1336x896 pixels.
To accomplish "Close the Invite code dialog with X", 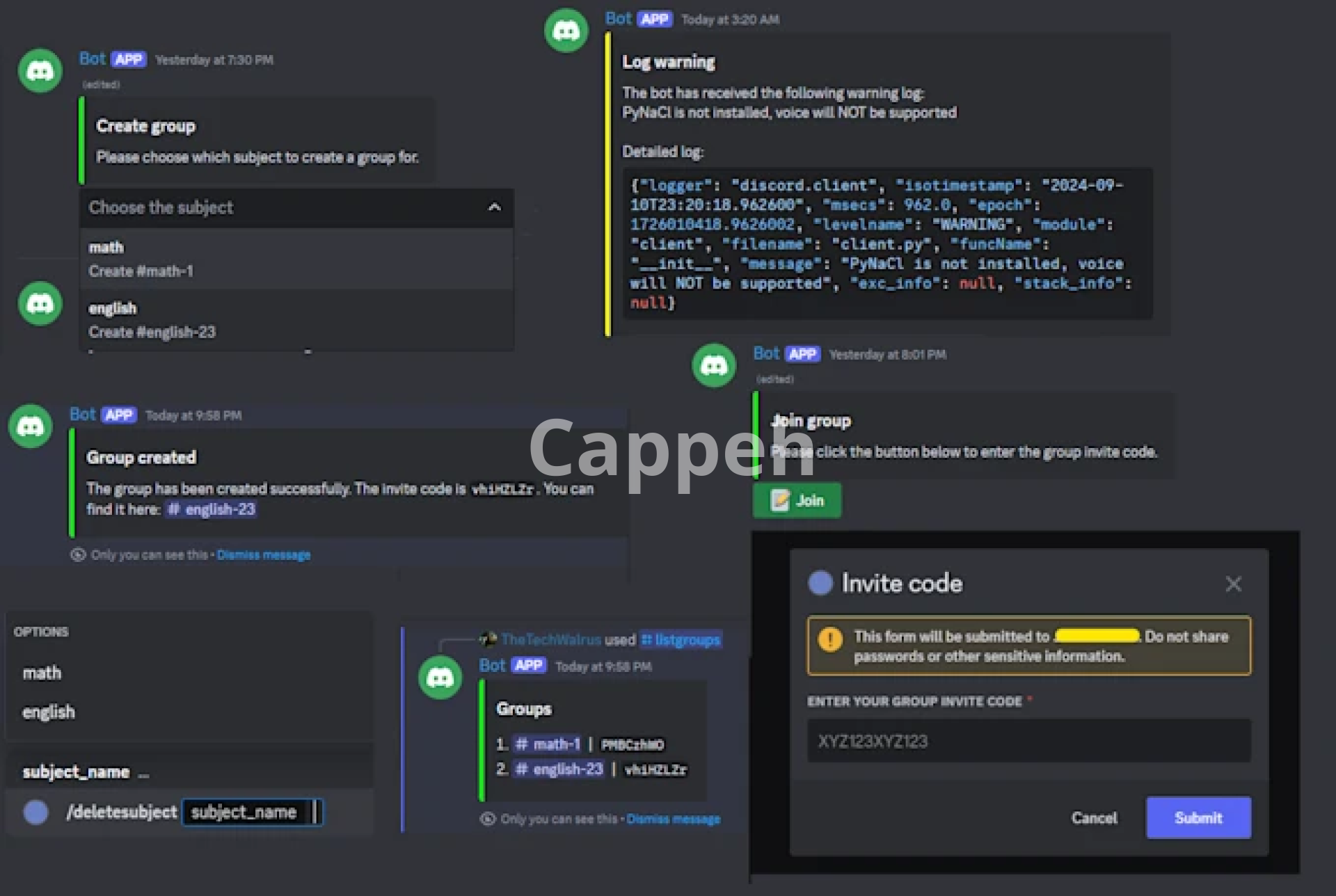I will (x=1233, y=584).
